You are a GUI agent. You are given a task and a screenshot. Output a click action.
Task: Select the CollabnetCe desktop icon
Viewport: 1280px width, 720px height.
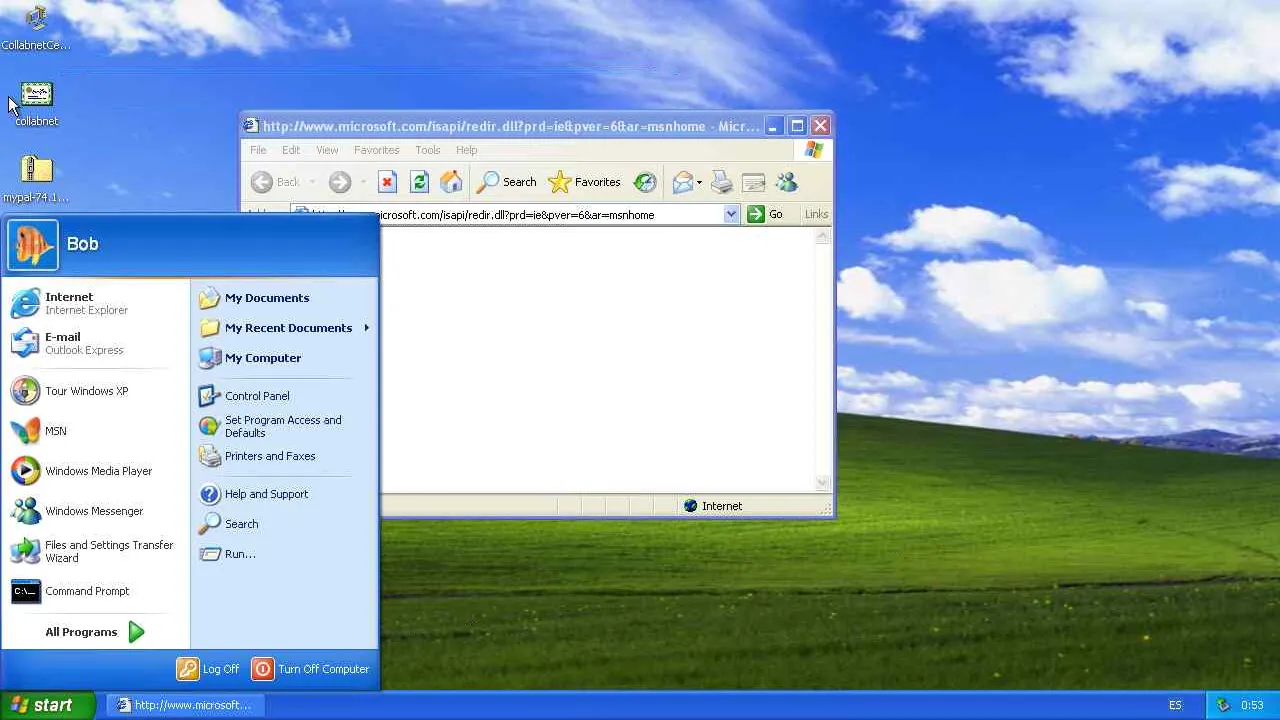[x=36, y=28]
